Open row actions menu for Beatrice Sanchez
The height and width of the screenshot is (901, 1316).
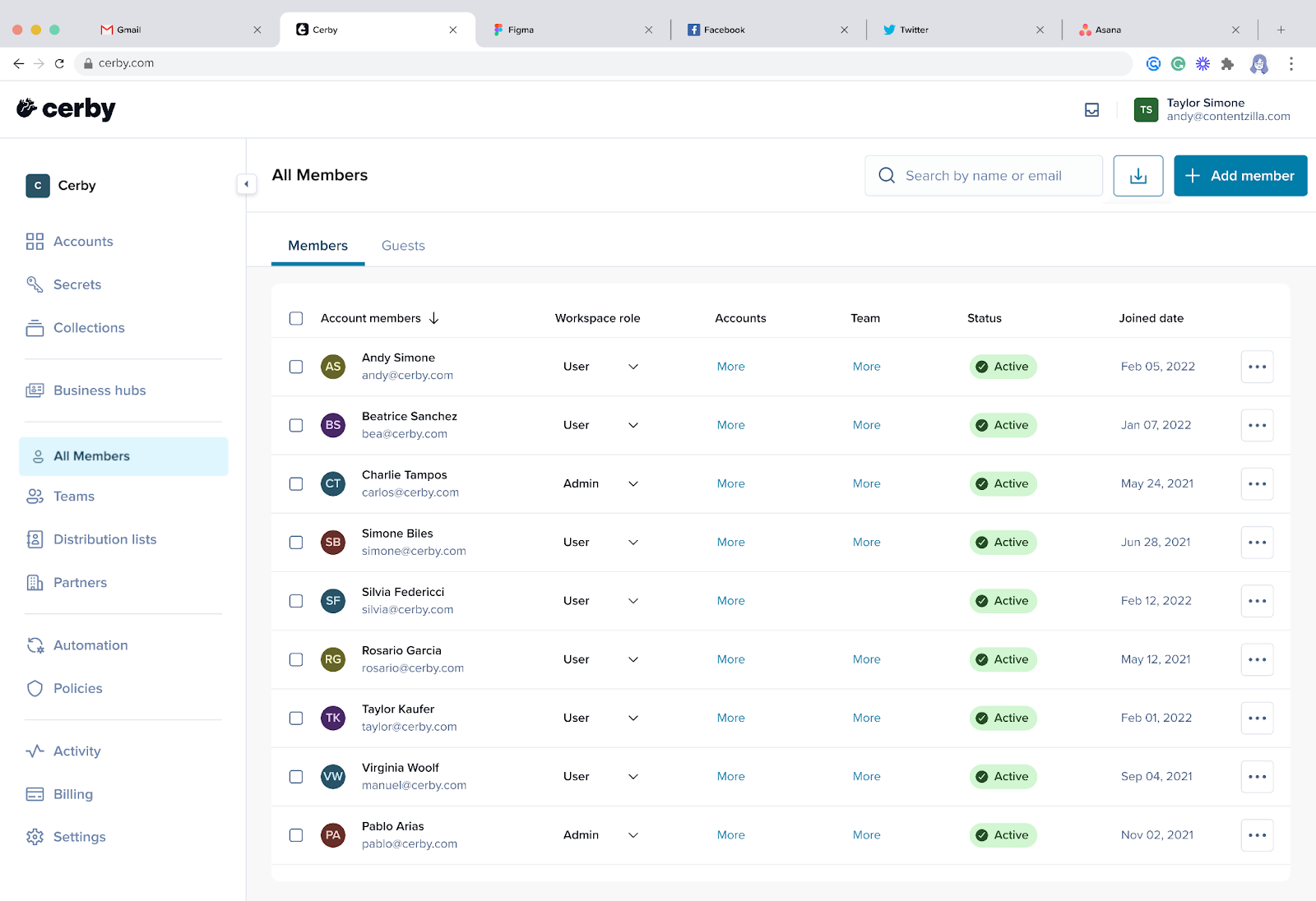[x=1257, y=425]
